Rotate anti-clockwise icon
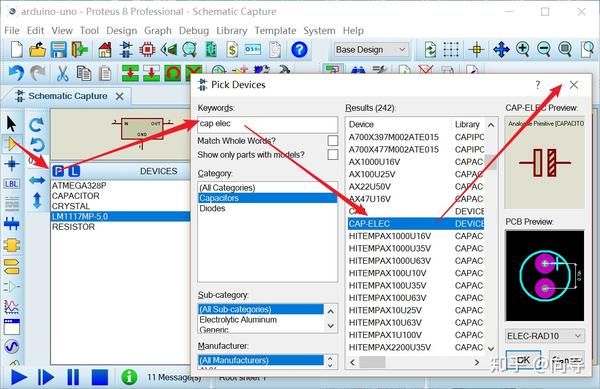Viewport: 600px width, 389px height. click(37, 145)
